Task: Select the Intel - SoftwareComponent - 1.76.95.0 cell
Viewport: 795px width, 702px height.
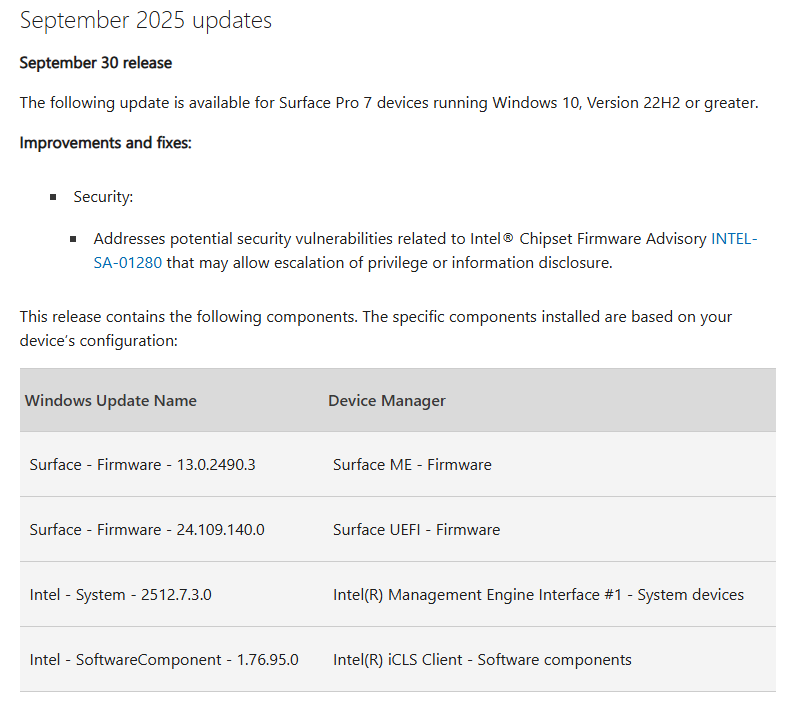Action: coord(164,660)
